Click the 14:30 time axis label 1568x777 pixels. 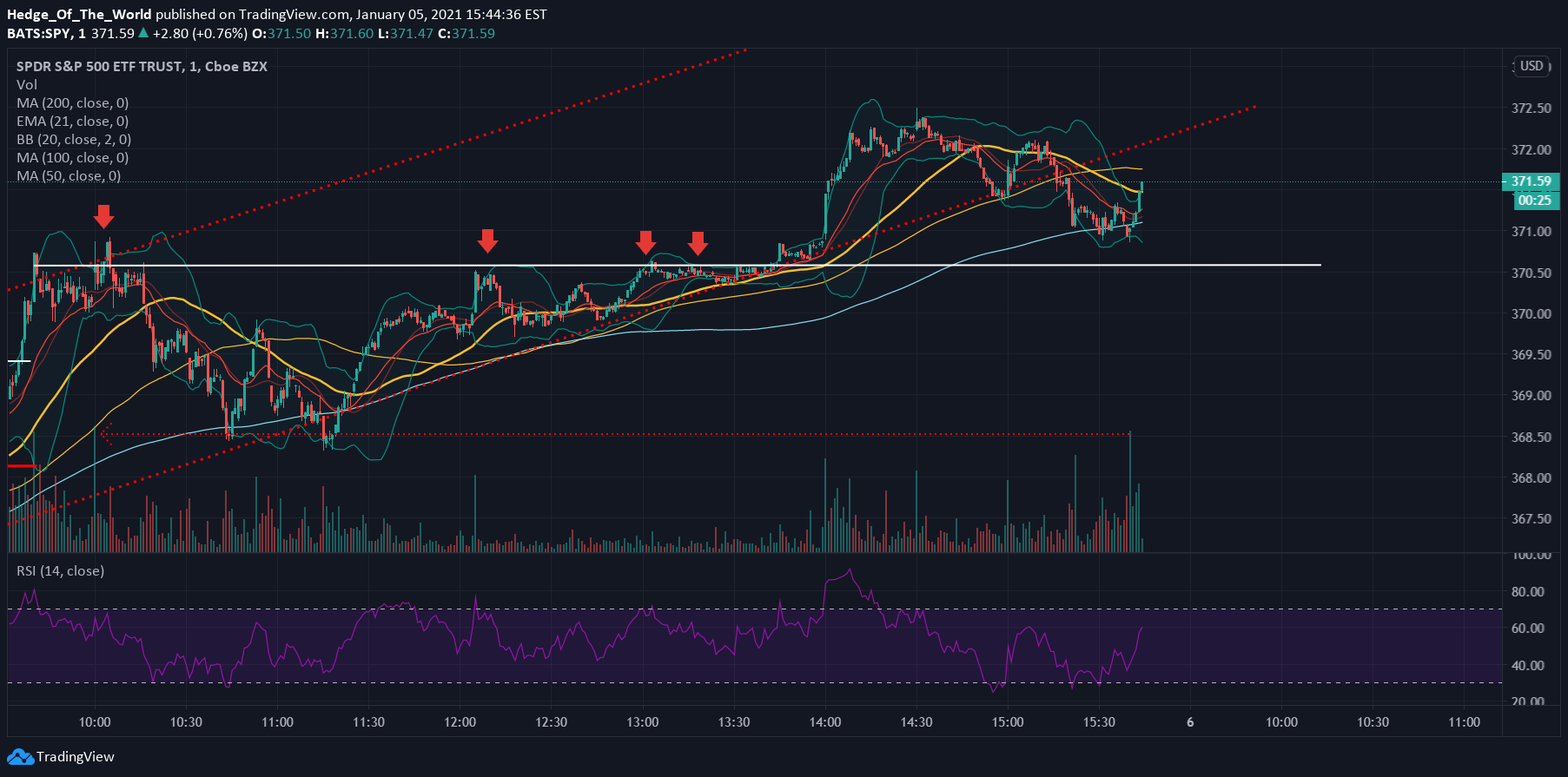[x=916, y=722]
